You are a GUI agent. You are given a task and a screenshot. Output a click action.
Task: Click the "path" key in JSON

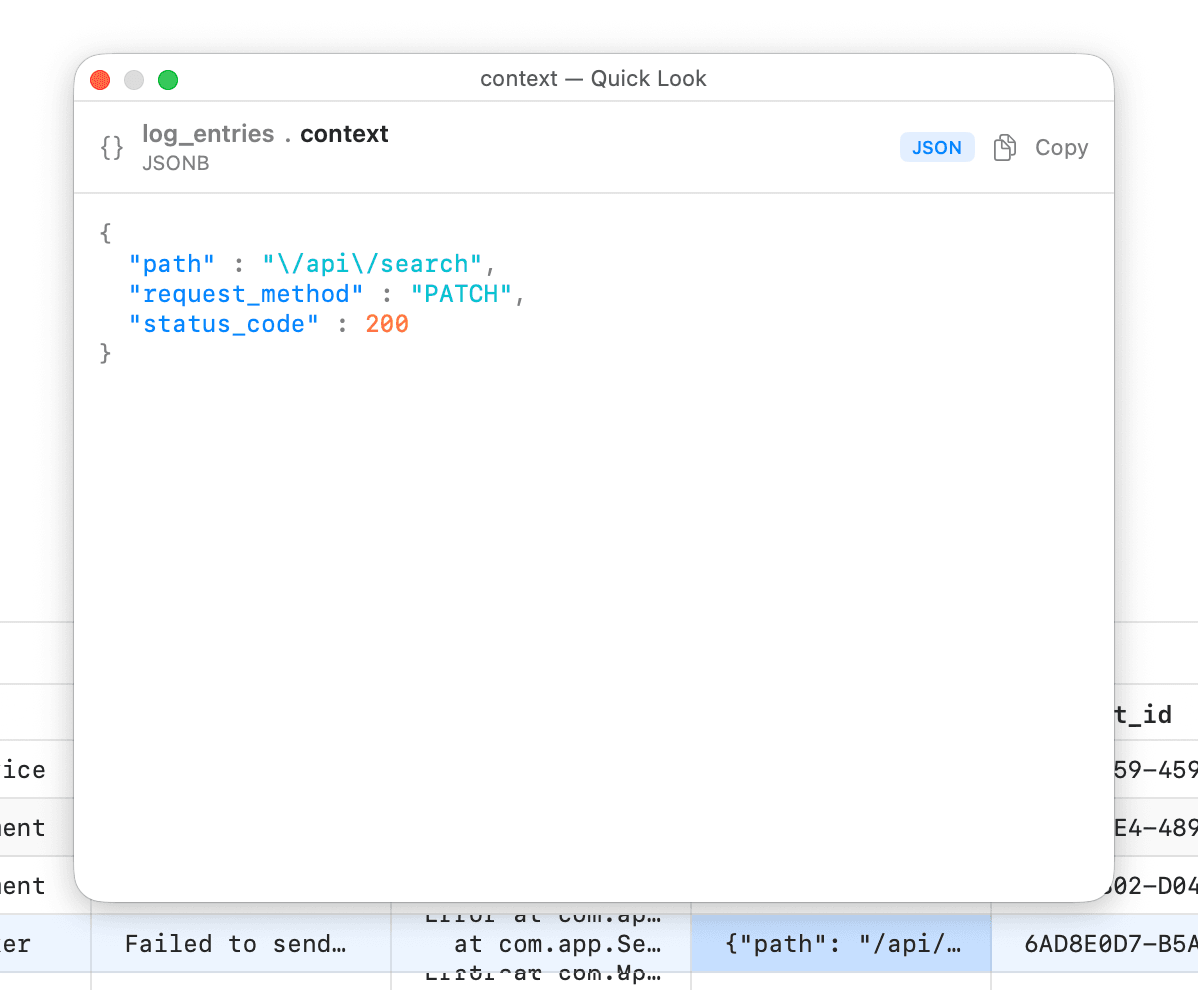[172, 264]
